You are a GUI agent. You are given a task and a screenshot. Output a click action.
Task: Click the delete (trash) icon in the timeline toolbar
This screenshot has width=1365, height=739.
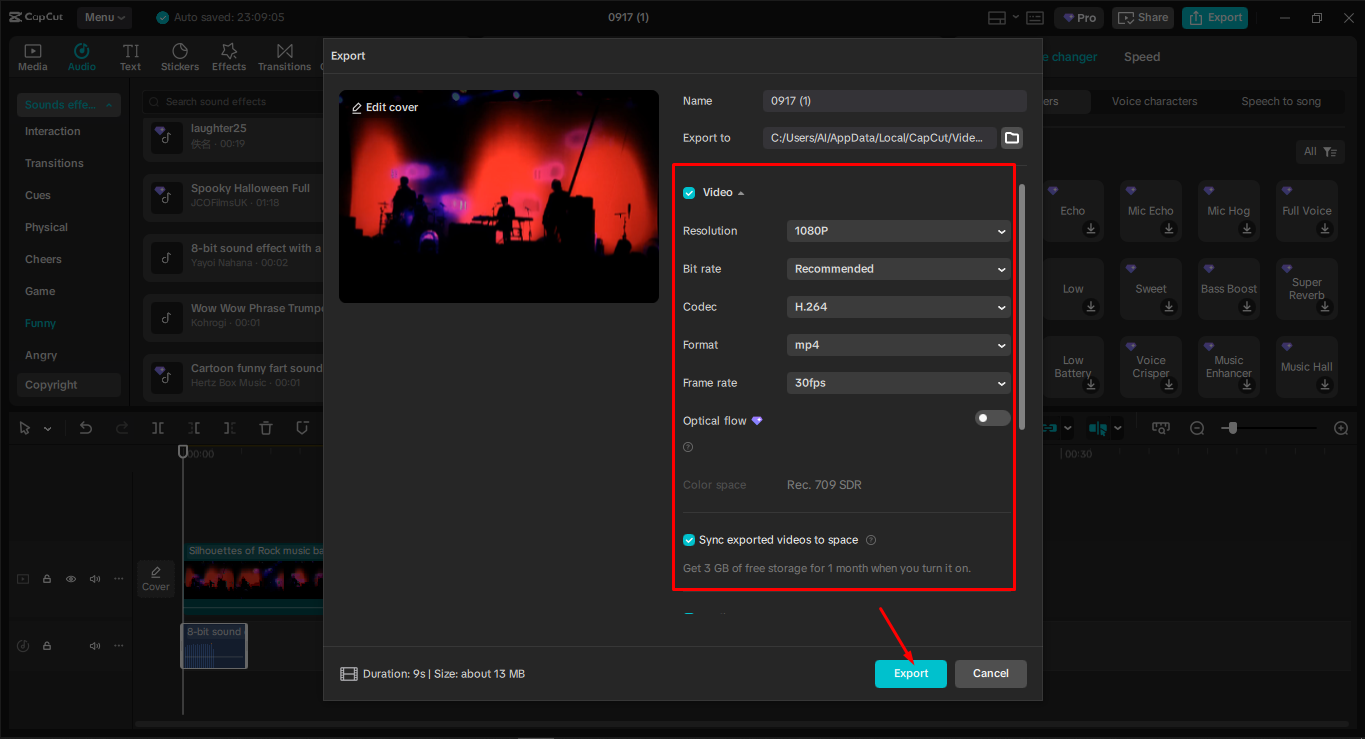[x=265, y=428]
